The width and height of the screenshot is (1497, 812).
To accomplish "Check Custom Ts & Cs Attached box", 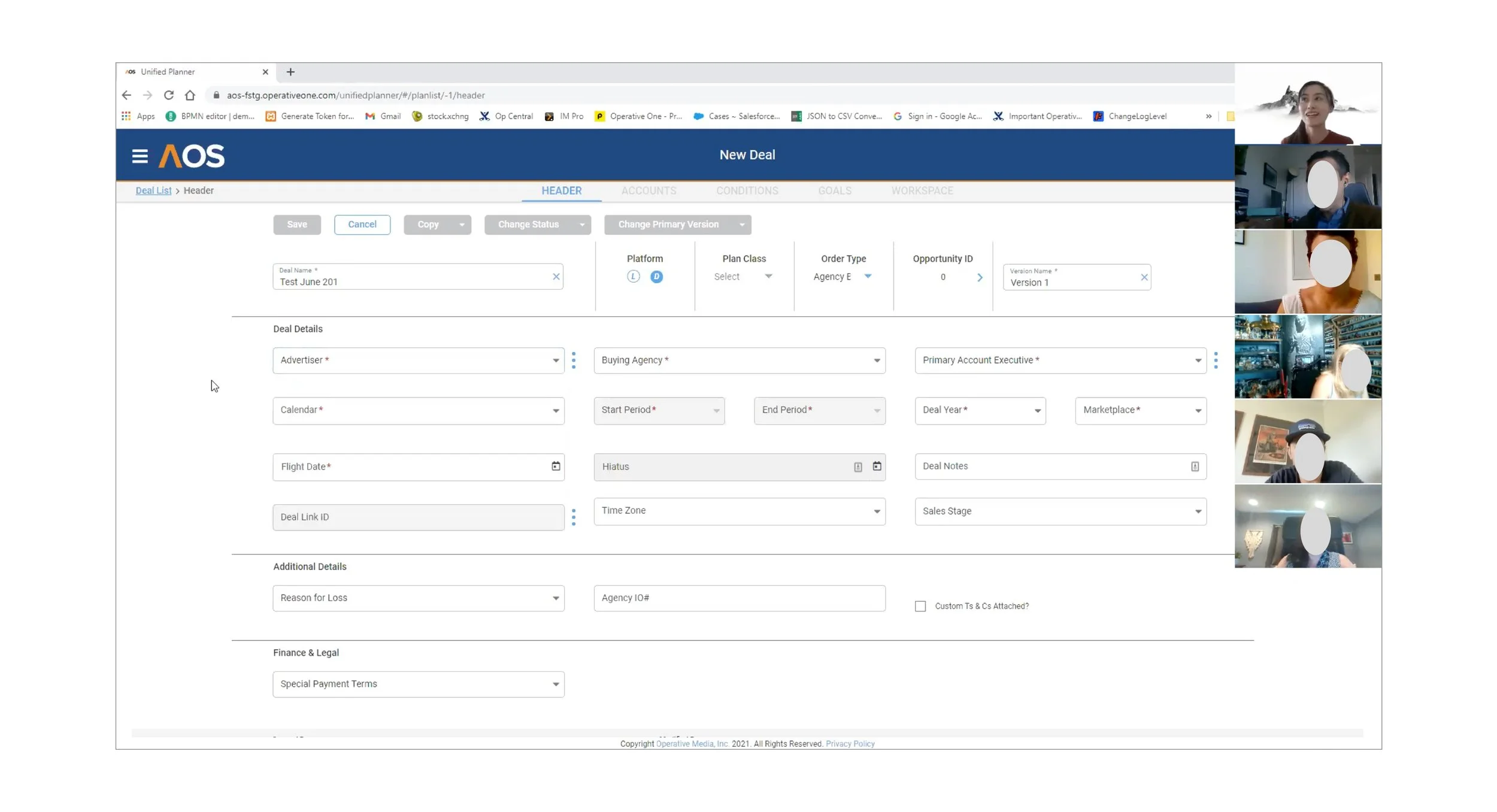I will (920, 606).
